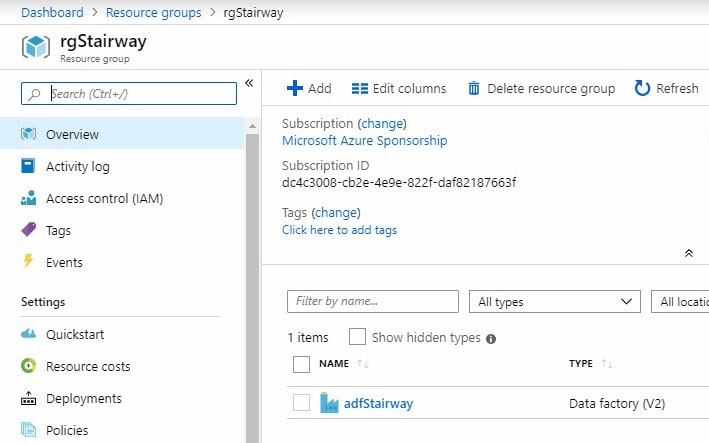The height and width of the screenshot is (443, 709).
Task: Click 'Click here to add tags' link
Action: point(339,230)
